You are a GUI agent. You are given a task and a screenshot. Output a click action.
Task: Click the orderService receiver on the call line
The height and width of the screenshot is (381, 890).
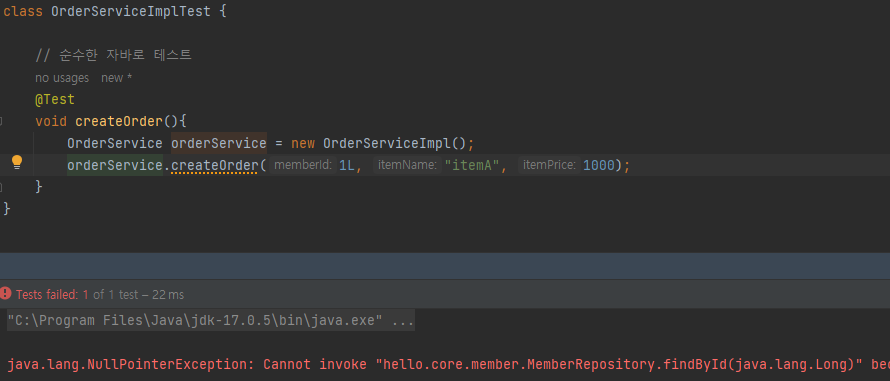[x=115, y=165]
